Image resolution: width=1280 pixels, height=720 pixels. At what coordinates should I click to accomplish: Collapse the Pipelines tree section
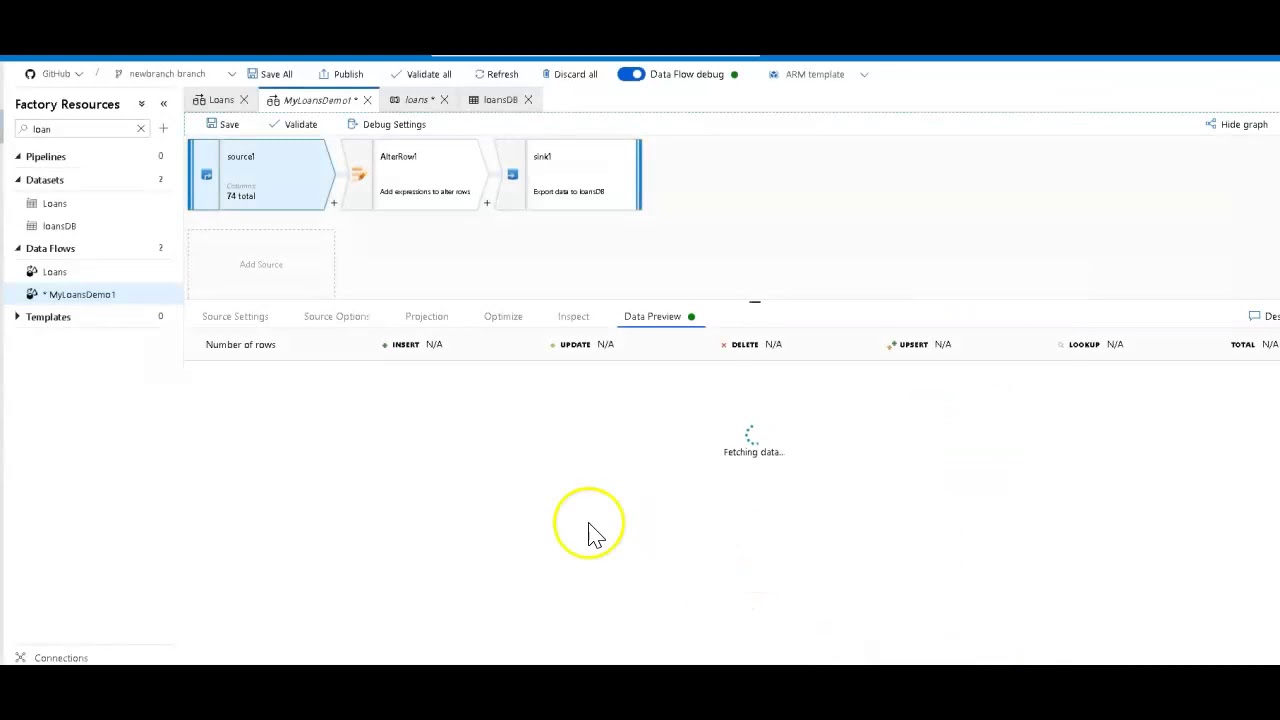[18, 157]
